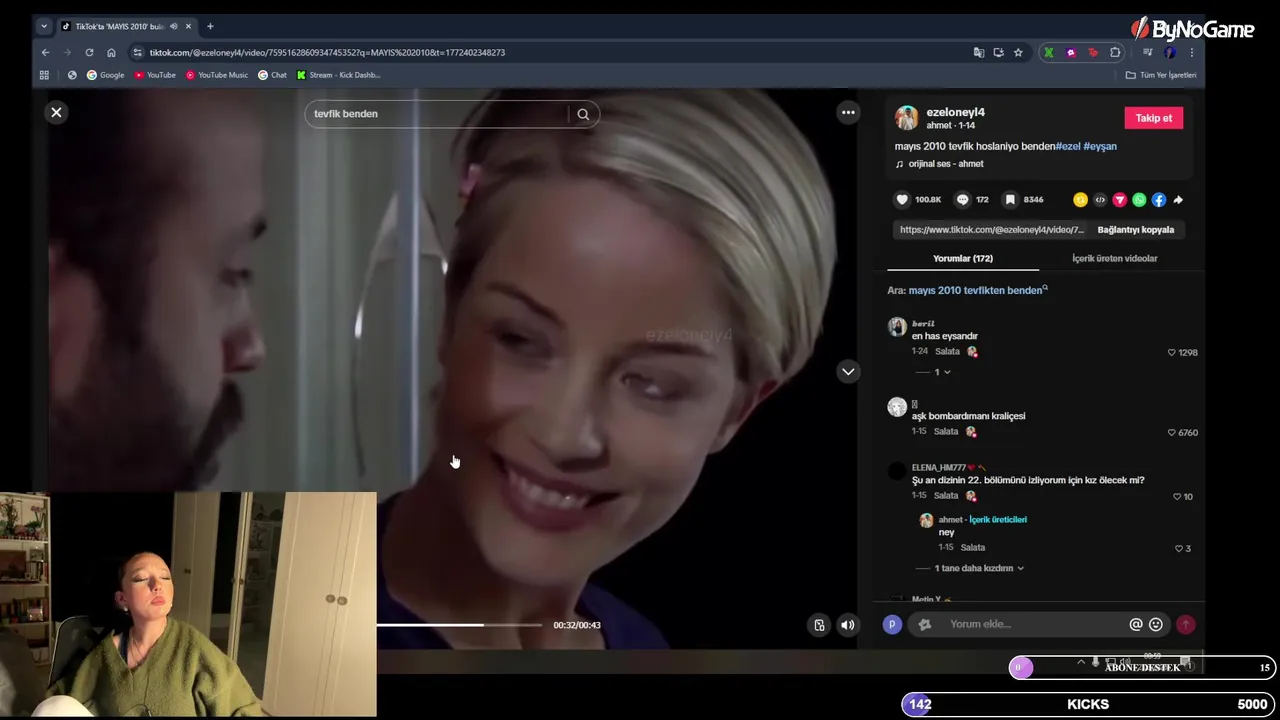Go back in the browser
Viewport: 1280px width, 720px height.
tap(45, 52)
